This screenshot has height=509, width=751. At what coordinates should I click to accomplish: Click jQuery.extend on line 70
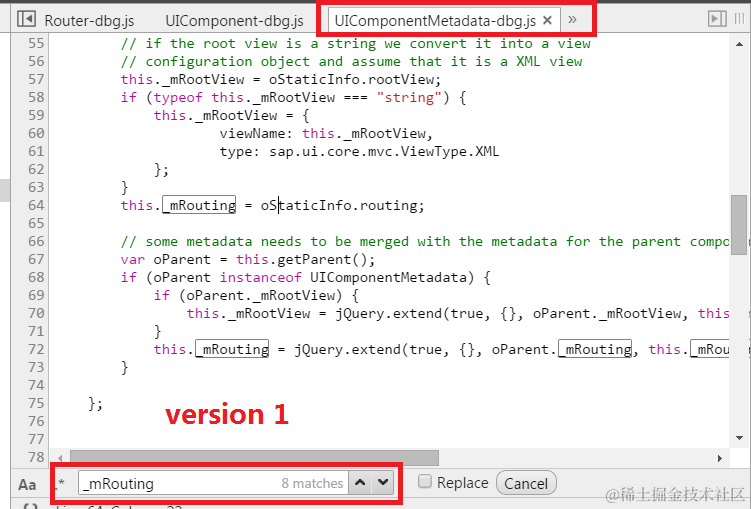(x=388, y=314)
